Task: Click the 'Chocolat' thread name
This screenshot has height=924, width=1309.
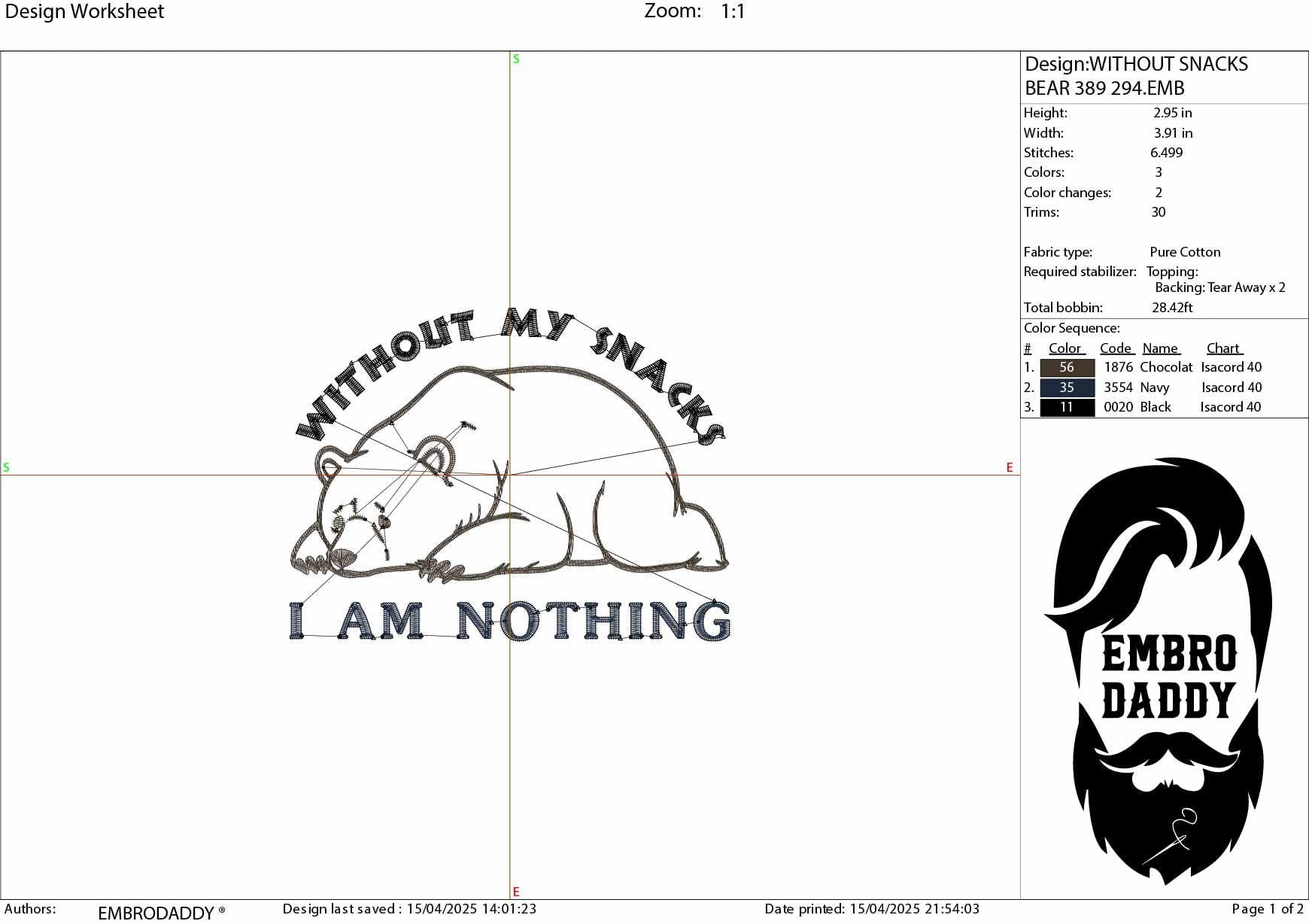Action: click(1166, 367)
